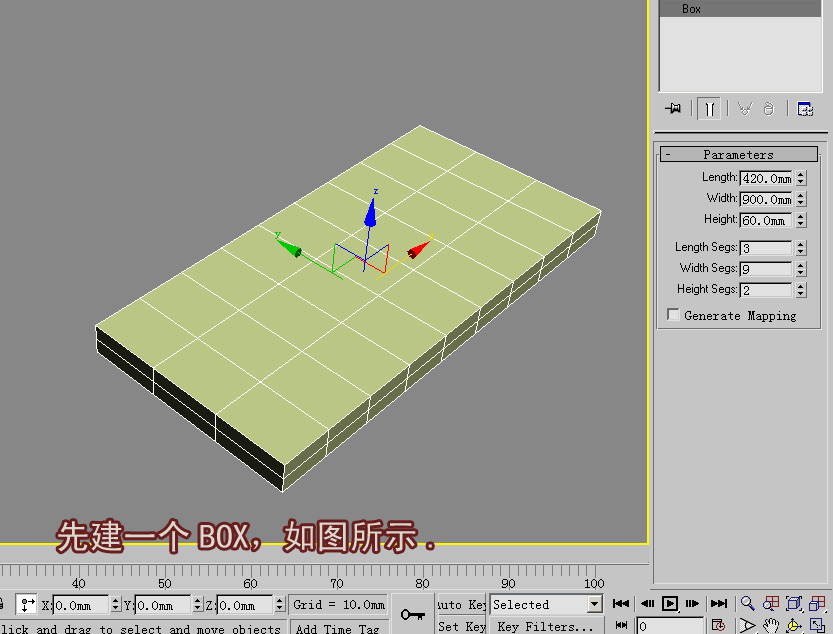Click the Width Segs field

(x=767, y=269)
